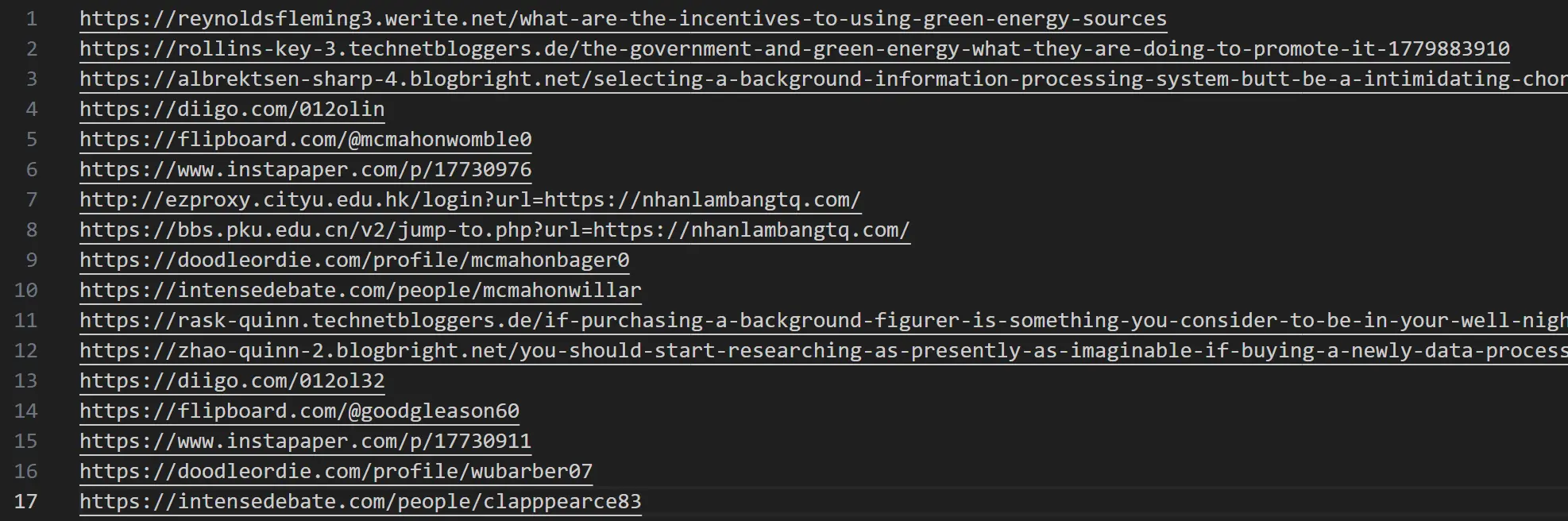The image size is (1568, 521).
Task: Open the flipboard.com/@goodgleason60 link
Action: pyautogui.click(x=299, y=411)
